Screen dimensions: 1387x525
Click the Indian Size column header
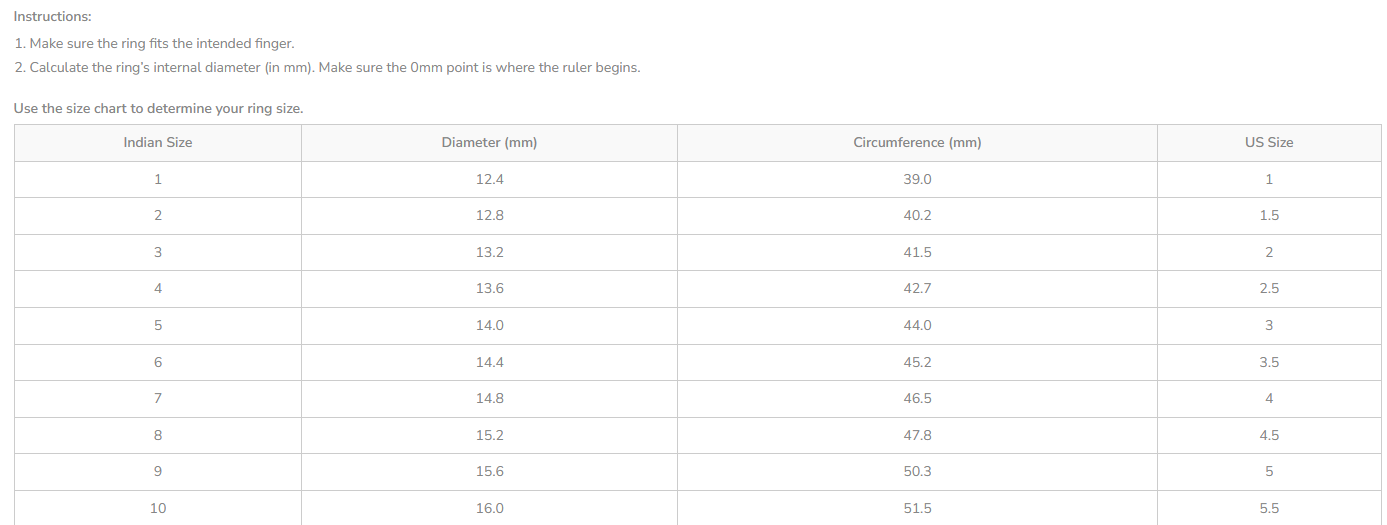point(158,143)
